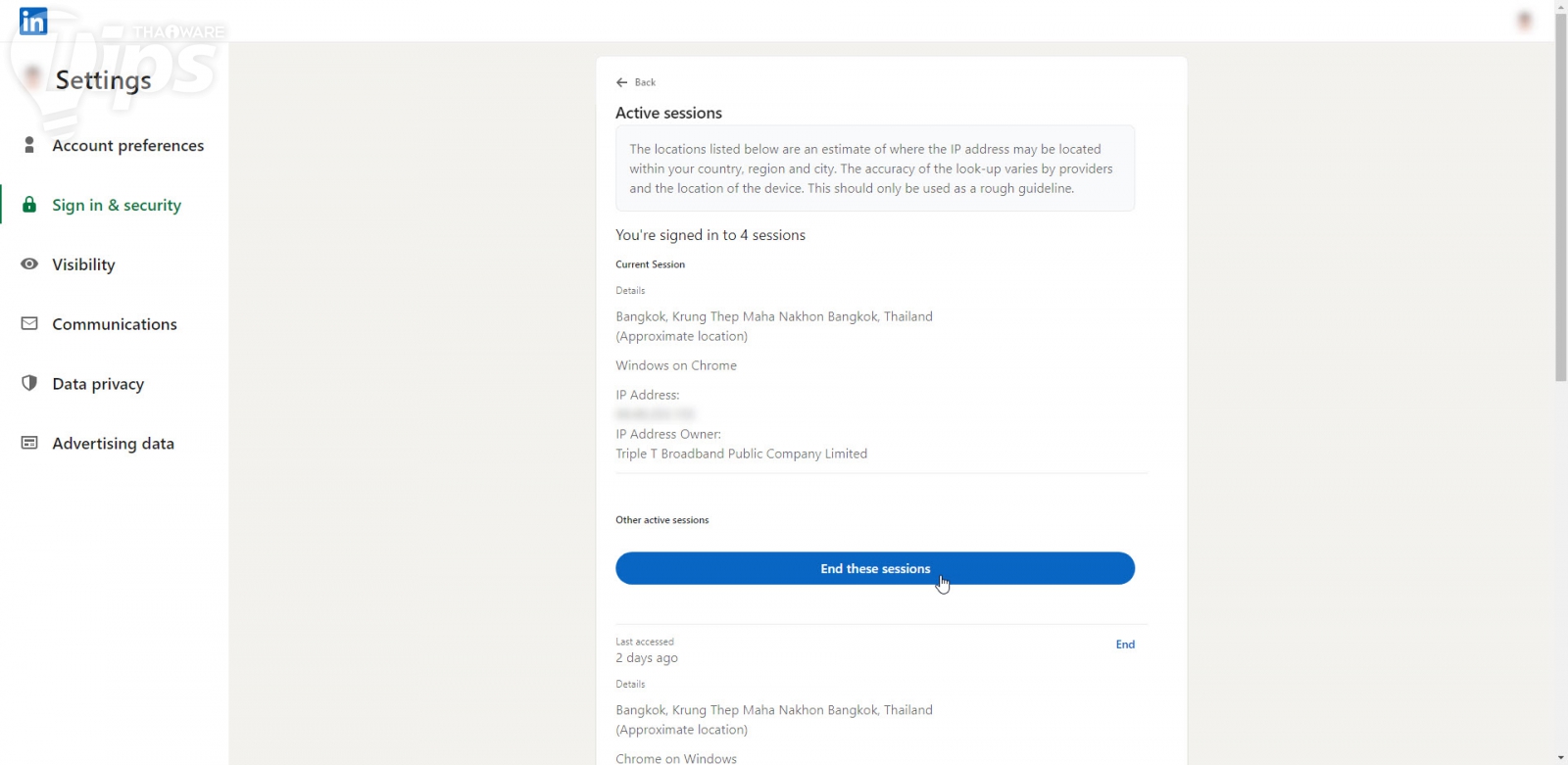Click the Back link text
Image resolution: width=1568 pixels, height=765 pixels.
click(x=645, y=82)
